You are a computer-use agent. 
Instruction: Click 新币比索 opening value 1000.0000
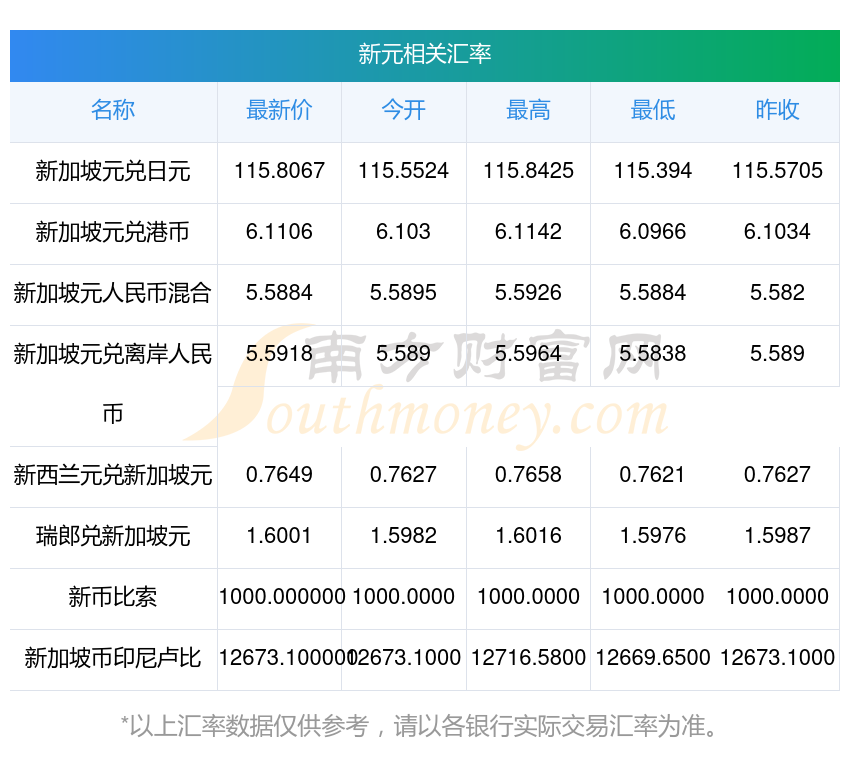tap(403, 596)
